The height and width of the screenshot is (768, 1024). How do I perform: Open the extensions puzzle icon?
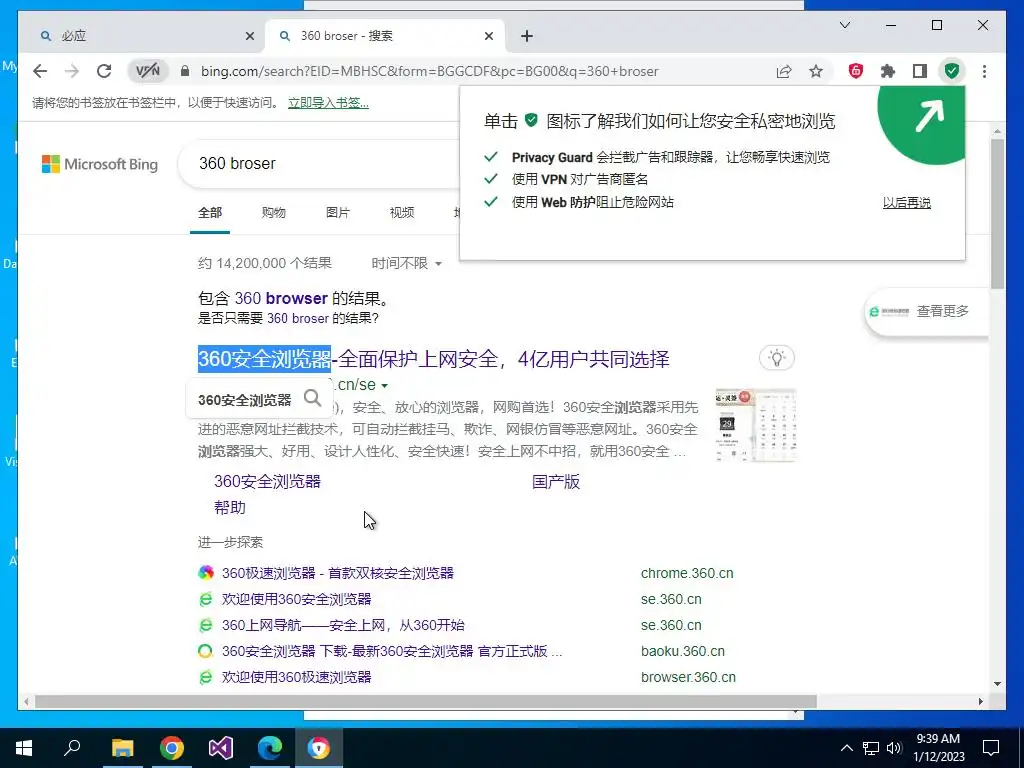[888, 71]
